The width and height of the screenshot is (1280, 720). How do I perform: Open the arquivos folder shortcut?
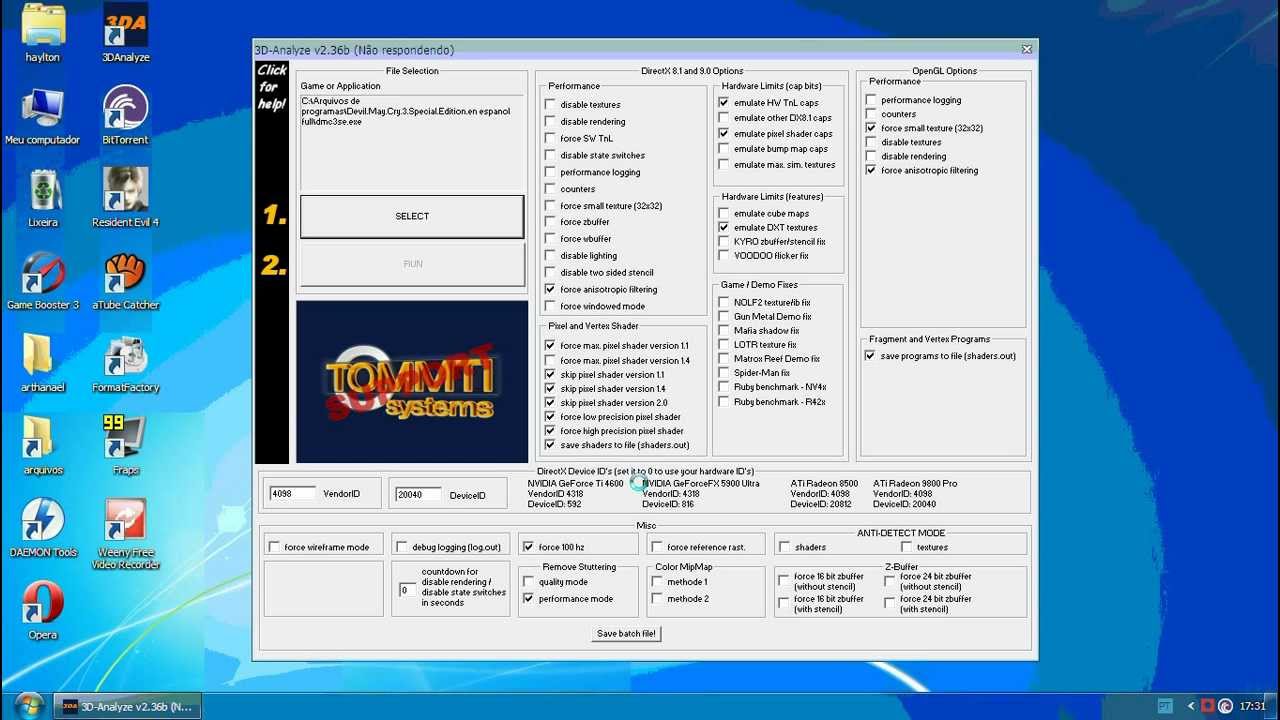pos(43,446)
